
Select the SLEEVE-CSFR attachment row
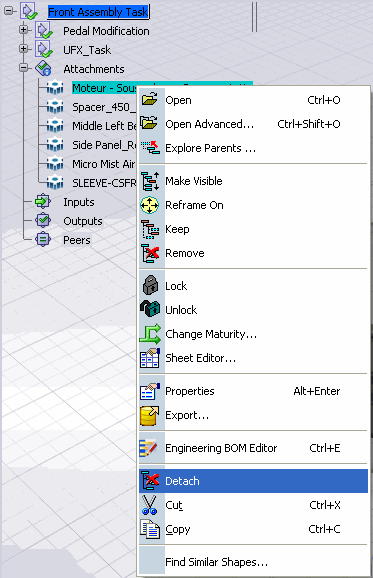104,183
